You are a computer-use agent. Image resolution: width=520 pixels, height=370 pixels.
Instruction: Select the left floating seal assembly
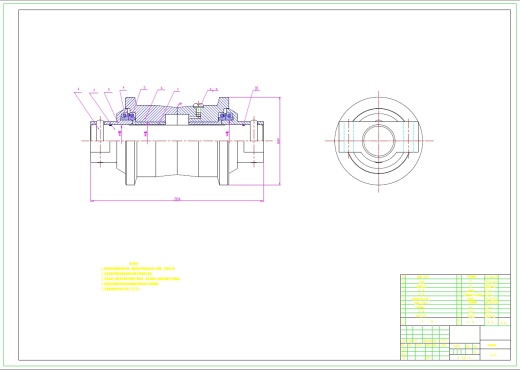pos(129,116)
